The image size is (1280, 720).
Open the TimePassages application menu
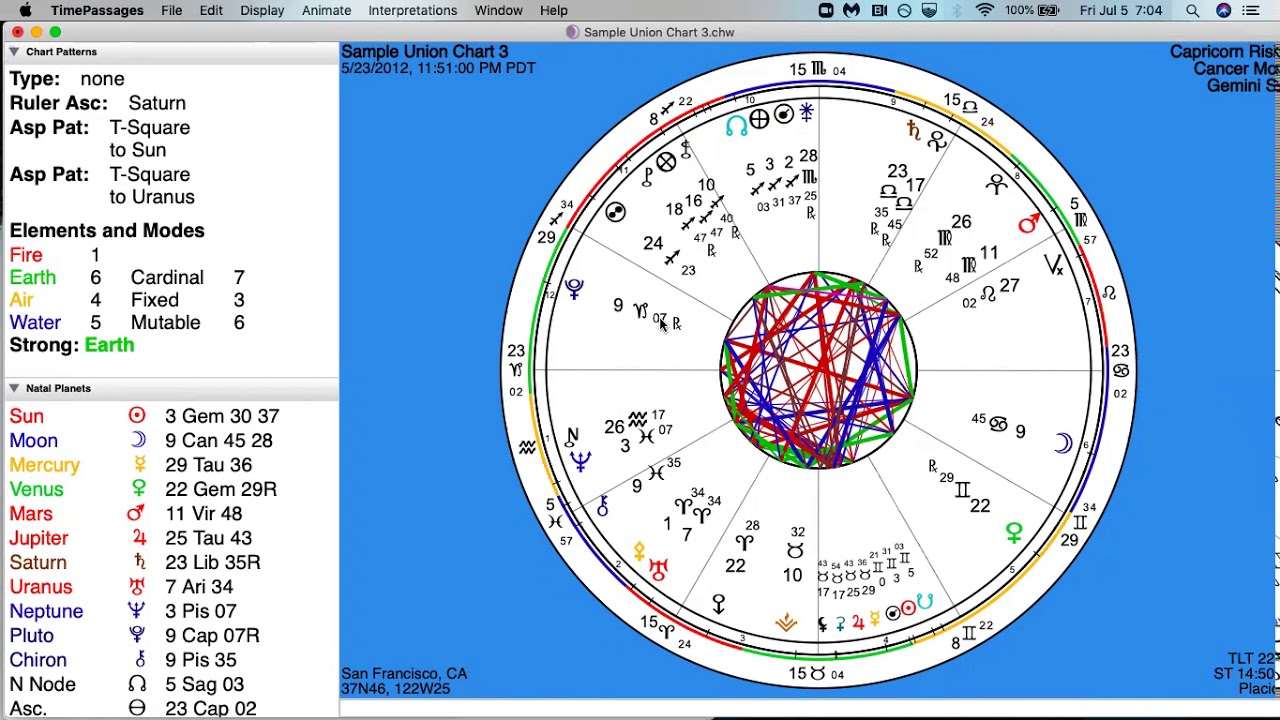pos(97,11)
